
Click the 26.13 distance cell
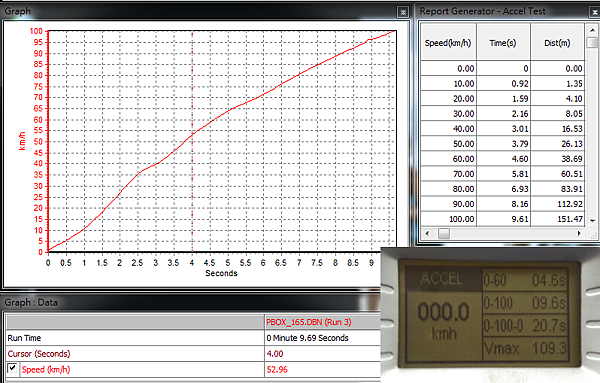[x=558, y=144]
